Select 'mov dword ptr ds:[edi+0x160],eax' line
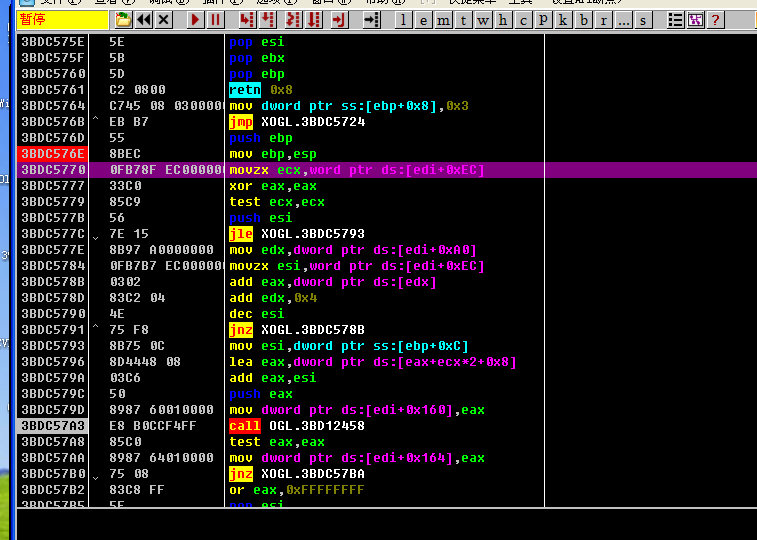 tap(357, 410)
